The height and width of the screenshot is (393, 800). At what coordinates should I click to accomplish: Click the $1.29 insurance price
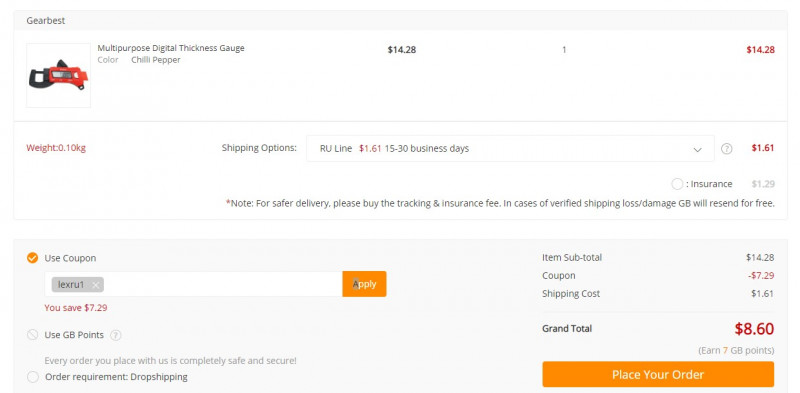[x=763, y=184]
